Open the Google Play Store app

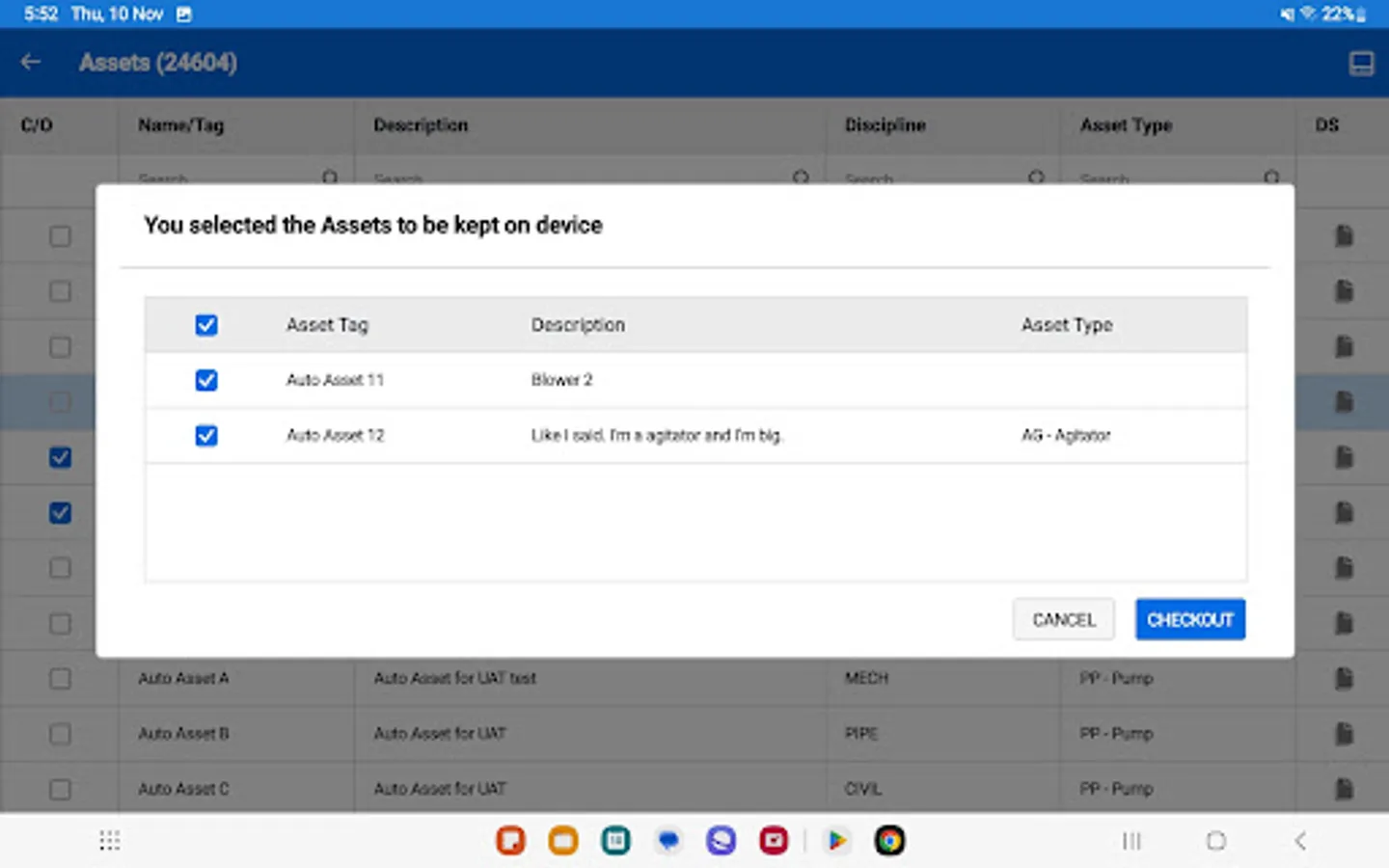click(x=837, y=841)
